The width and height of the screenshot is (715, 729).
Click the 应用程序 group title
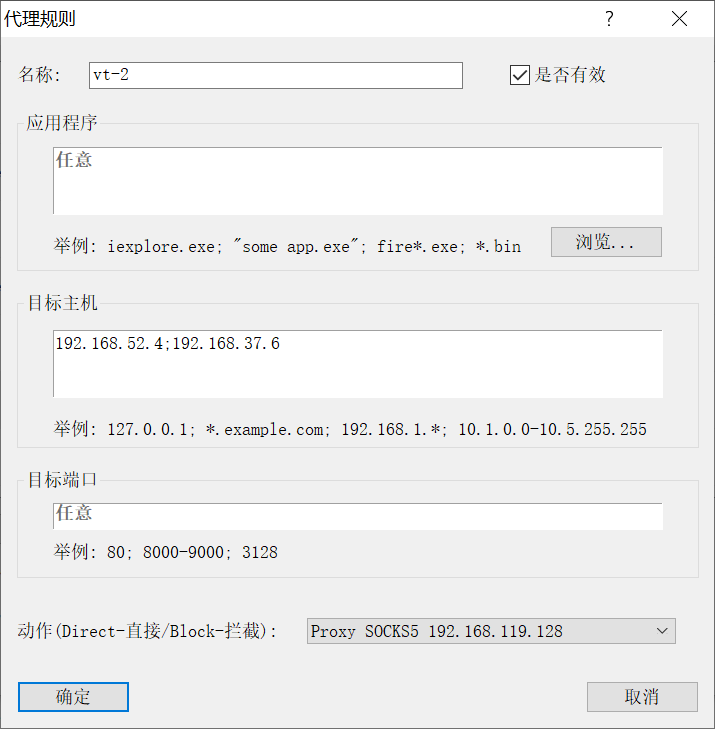[x=62, y=123]
